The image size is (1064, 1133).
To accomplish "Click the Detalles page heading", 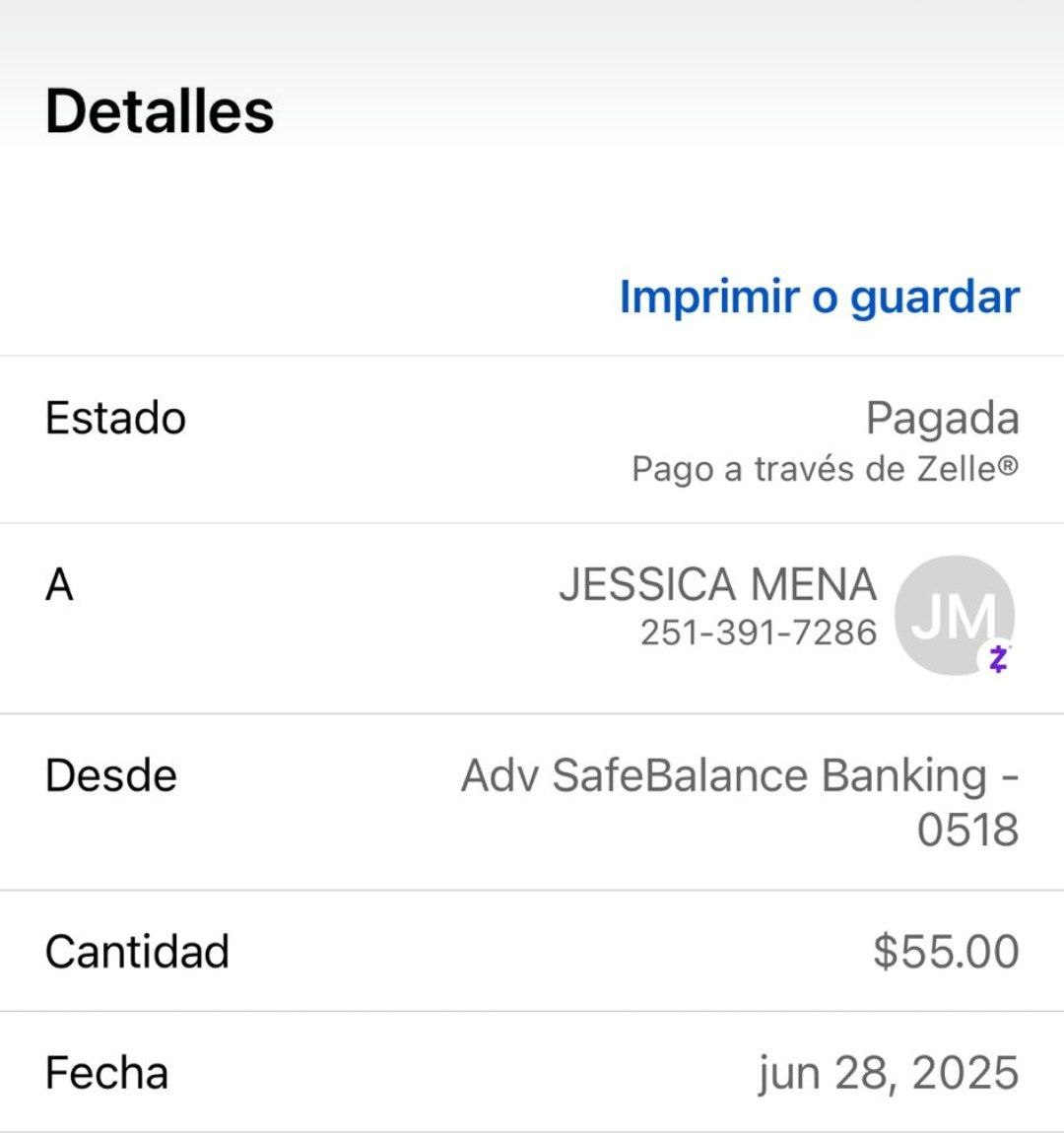I will pos(160,110).
